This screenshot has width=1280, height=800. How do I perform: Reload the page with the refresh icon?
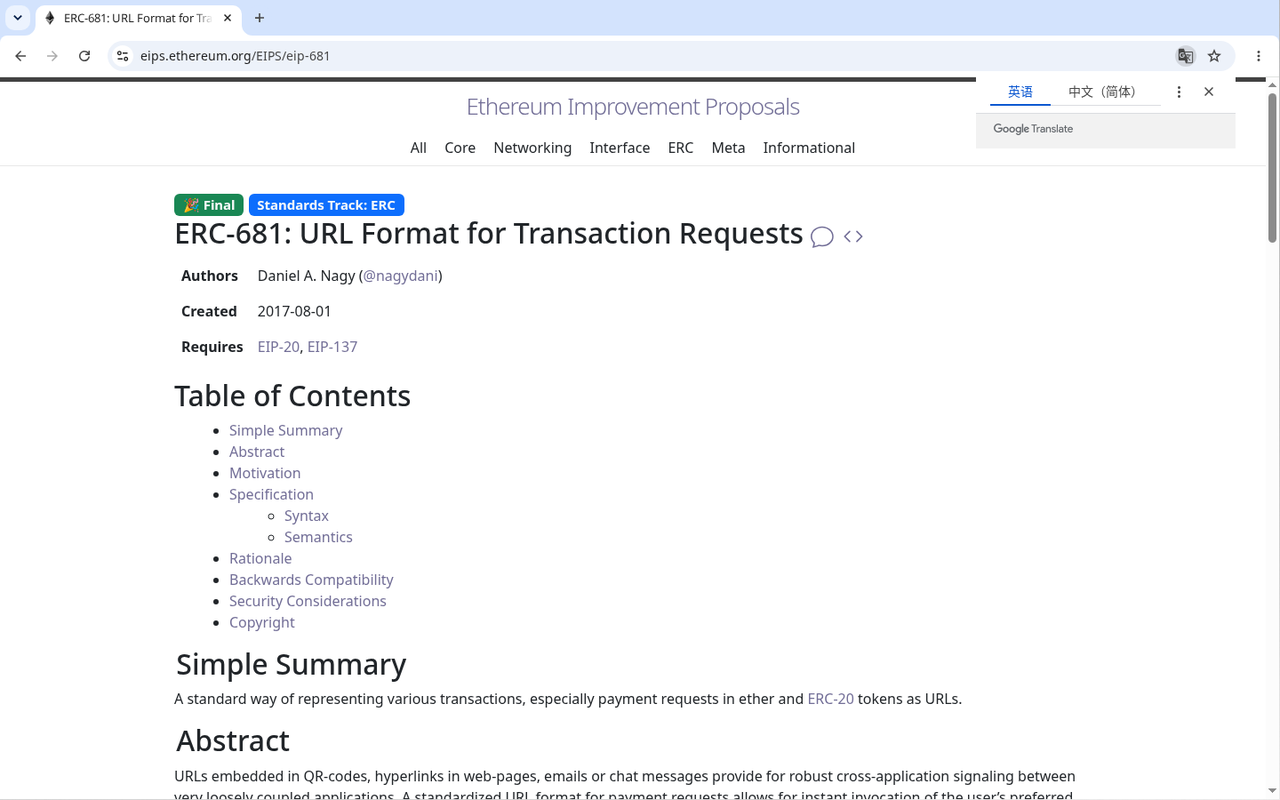tap(85, 56)
